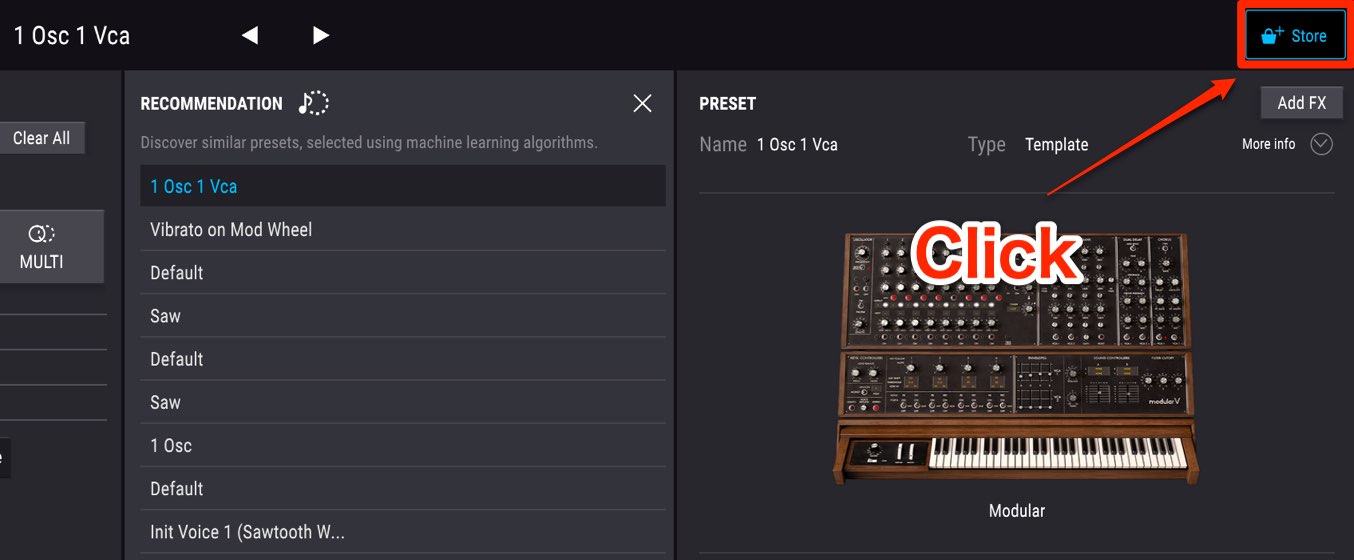Click the Add FX button

pyautogui.click(x=1301, y=103)
